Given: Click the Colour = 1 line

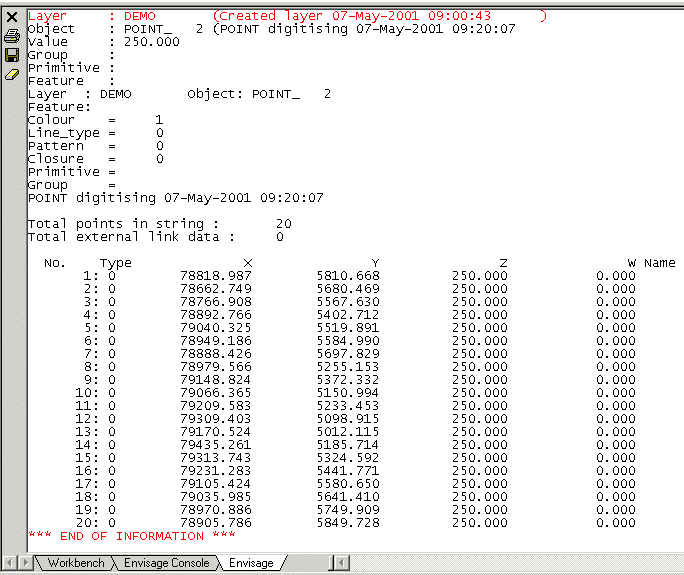Looking at the screenshot, I should 96,120.
